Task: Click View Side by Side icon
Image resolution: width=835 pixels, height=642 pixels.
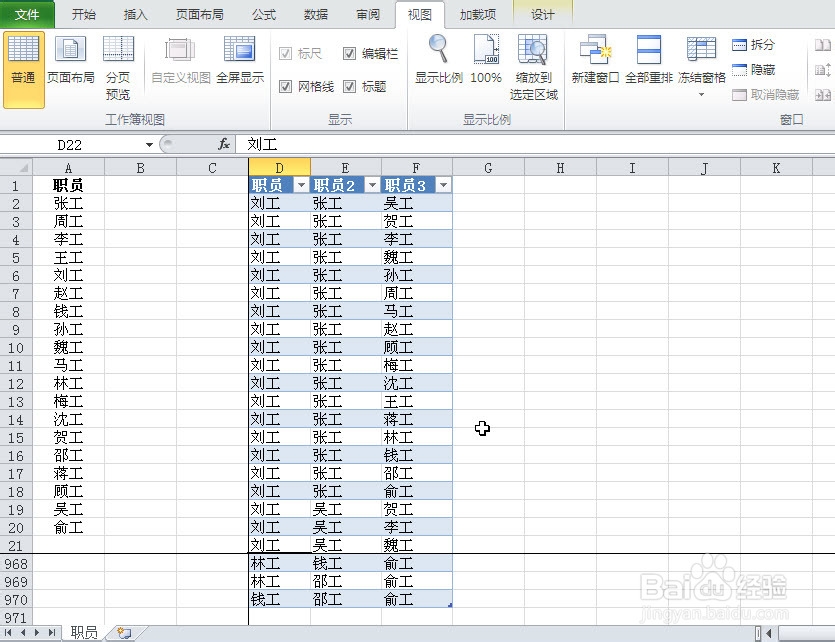Action: click(x=823, y=45)
